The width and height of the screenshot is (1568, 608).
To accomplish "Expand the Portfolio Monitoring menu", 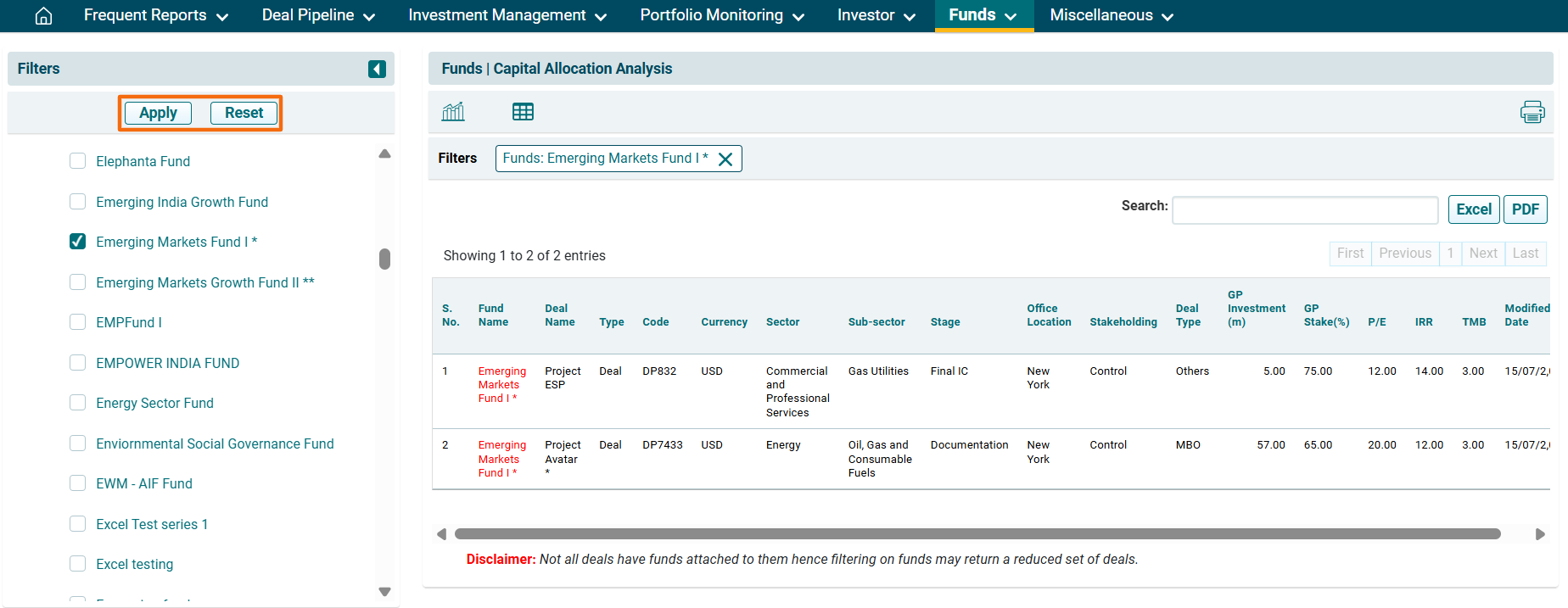I will (x=721, y=16).
